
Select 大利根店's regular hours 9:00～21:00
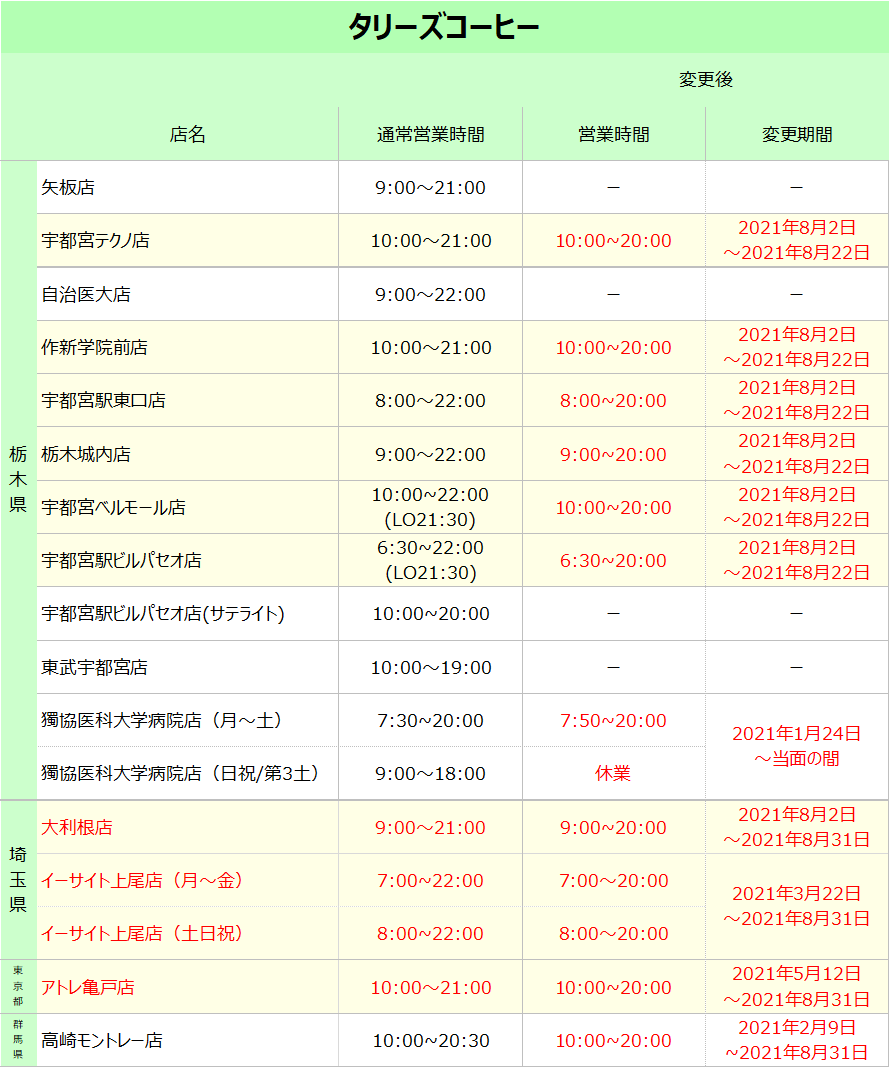(430, 828)
